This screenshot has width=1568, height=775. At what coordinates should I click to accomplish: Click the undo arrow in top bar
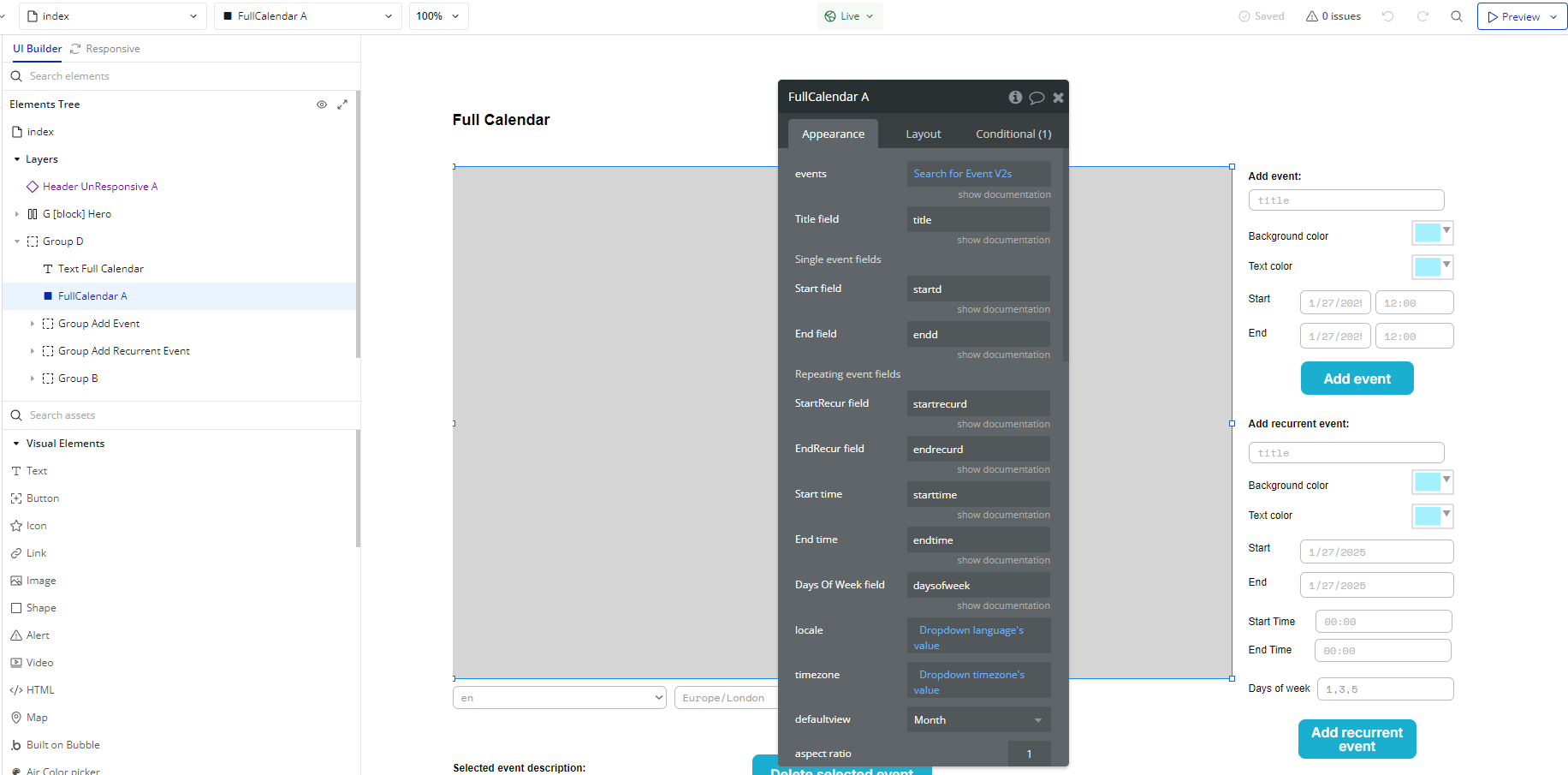pyautogui.click(x=1387, y=16)
